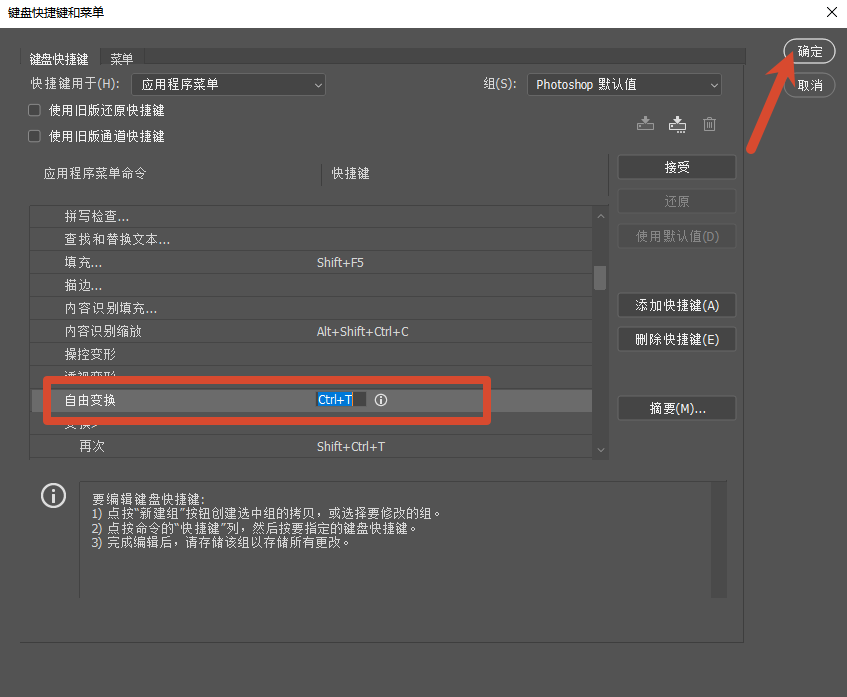Screen dimensions: 847x697
Task: Click the Ctrl+T shortcut input field
Action: [x=341, y=400]
